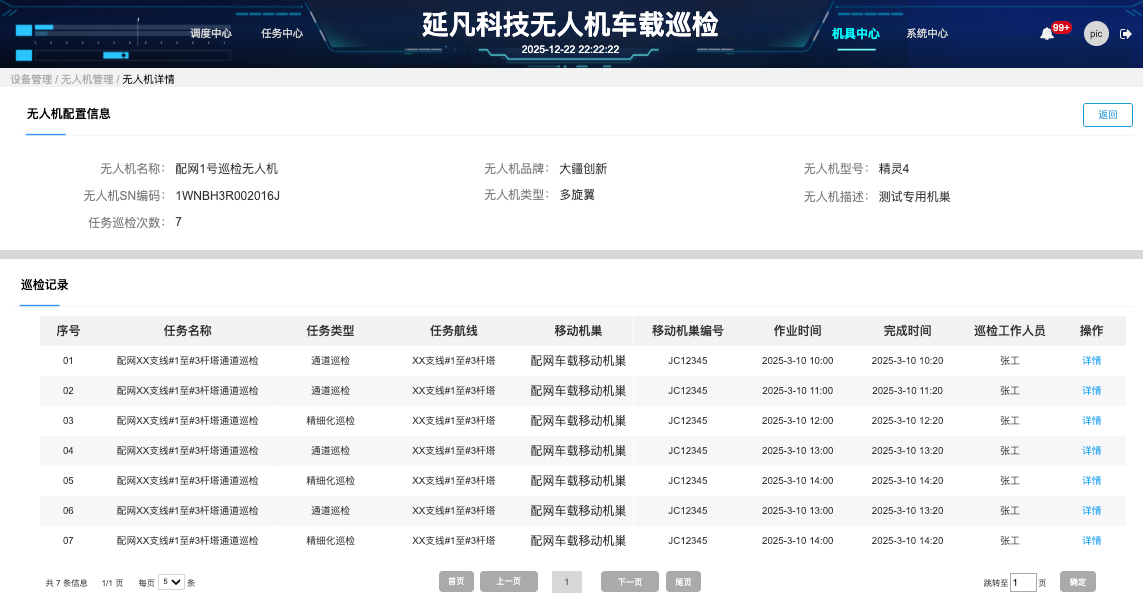Click the 首页 pagination button

pyautogui.click(x=456, y=581)
